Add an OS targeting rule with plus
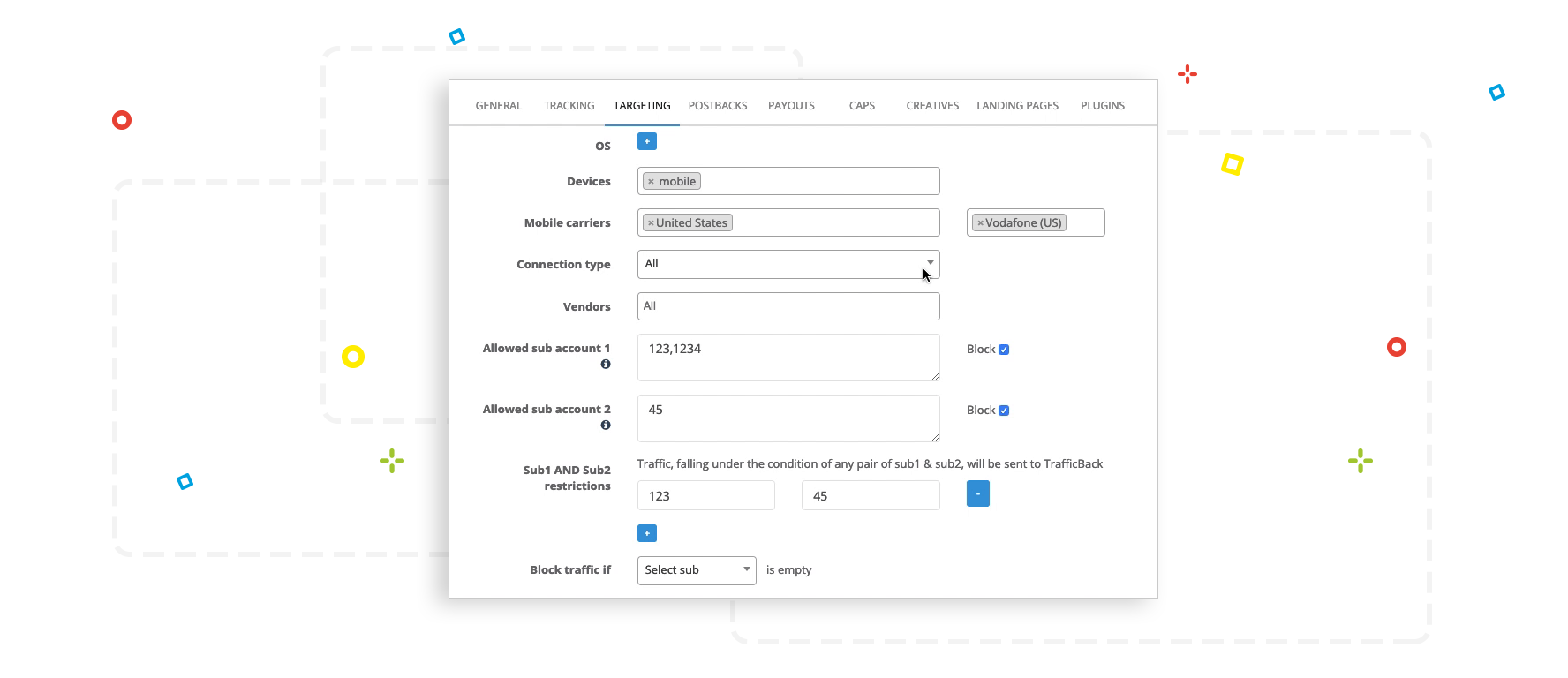Viewport: 1568px width, 678px height. [x=647, y=141]
